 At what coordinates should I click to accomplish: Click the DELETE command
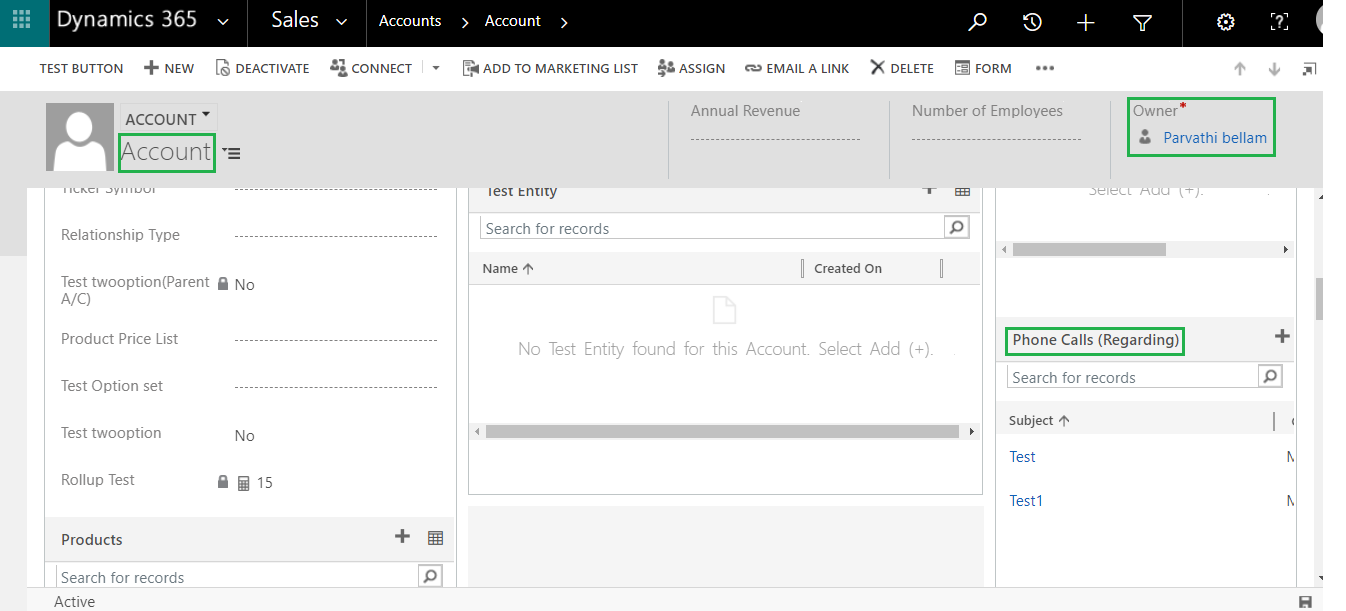[x=901, y=68]
